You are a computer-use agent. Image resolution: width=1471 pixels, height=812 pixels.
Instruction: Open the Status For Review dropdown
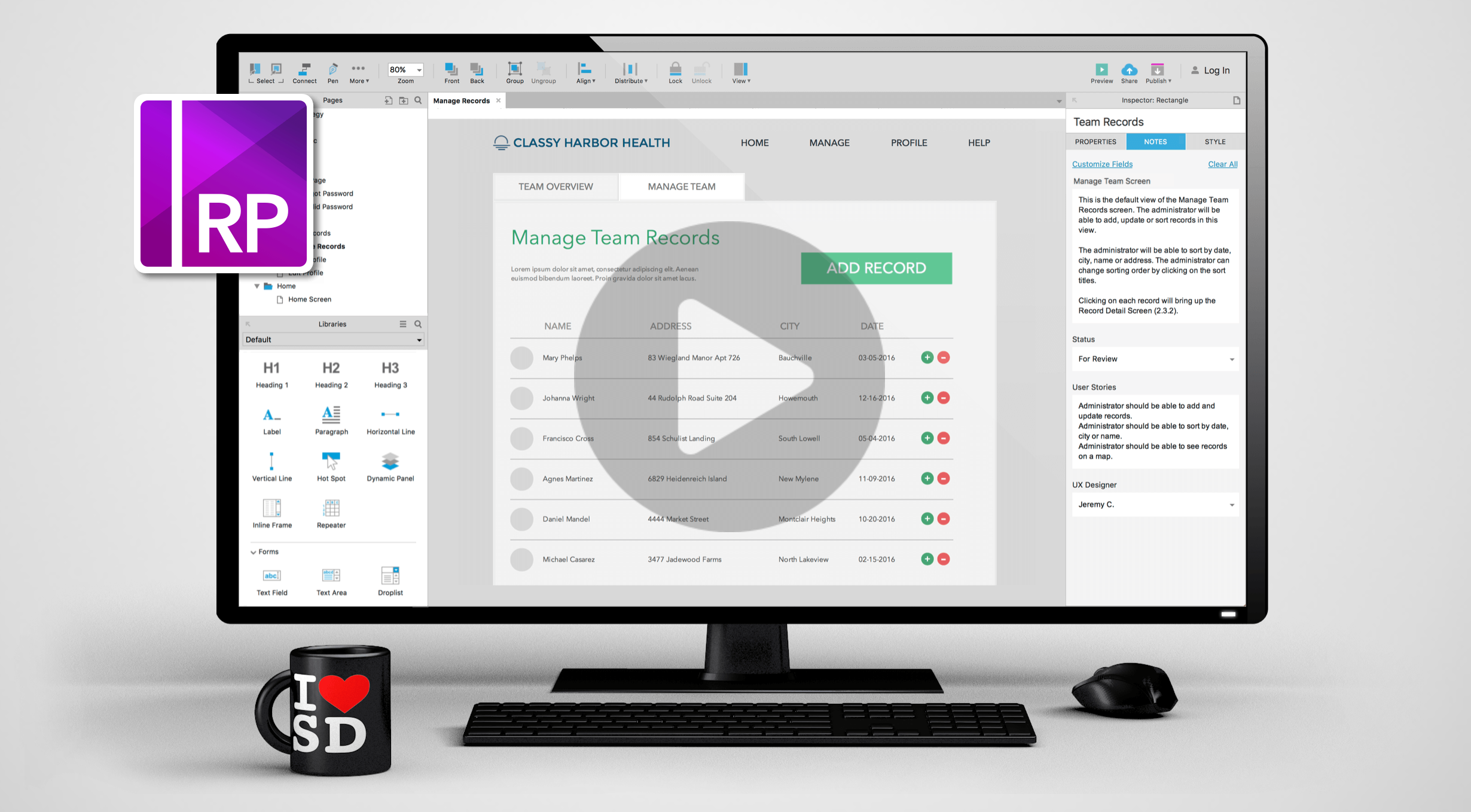[1155, 359]
